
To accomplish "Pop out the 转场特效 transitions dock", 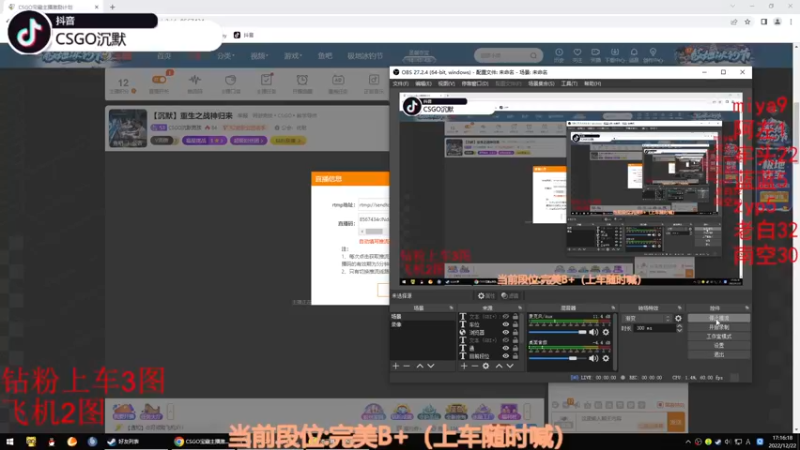I will 680,308.
